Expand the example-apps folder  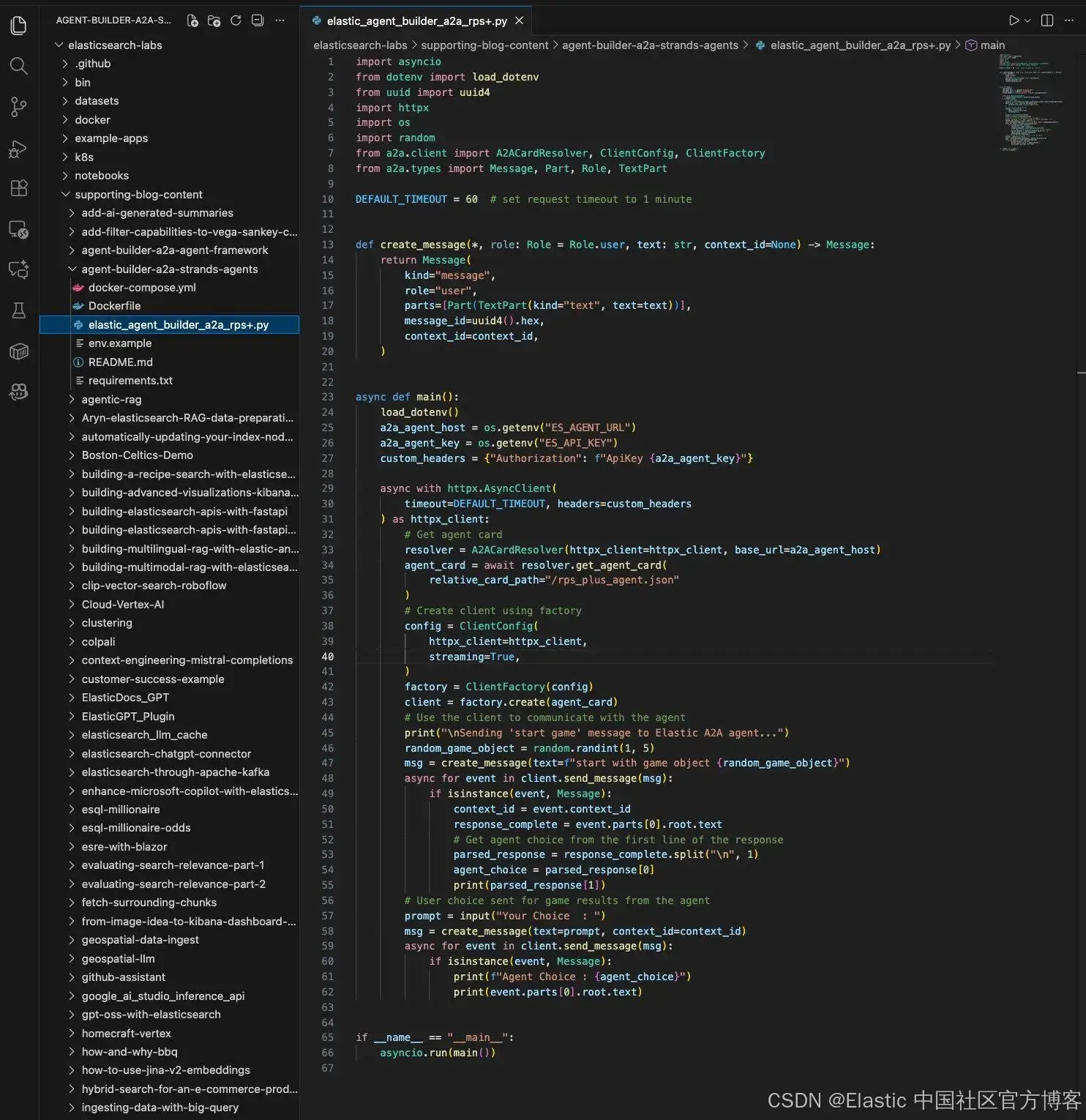[111, 138]
